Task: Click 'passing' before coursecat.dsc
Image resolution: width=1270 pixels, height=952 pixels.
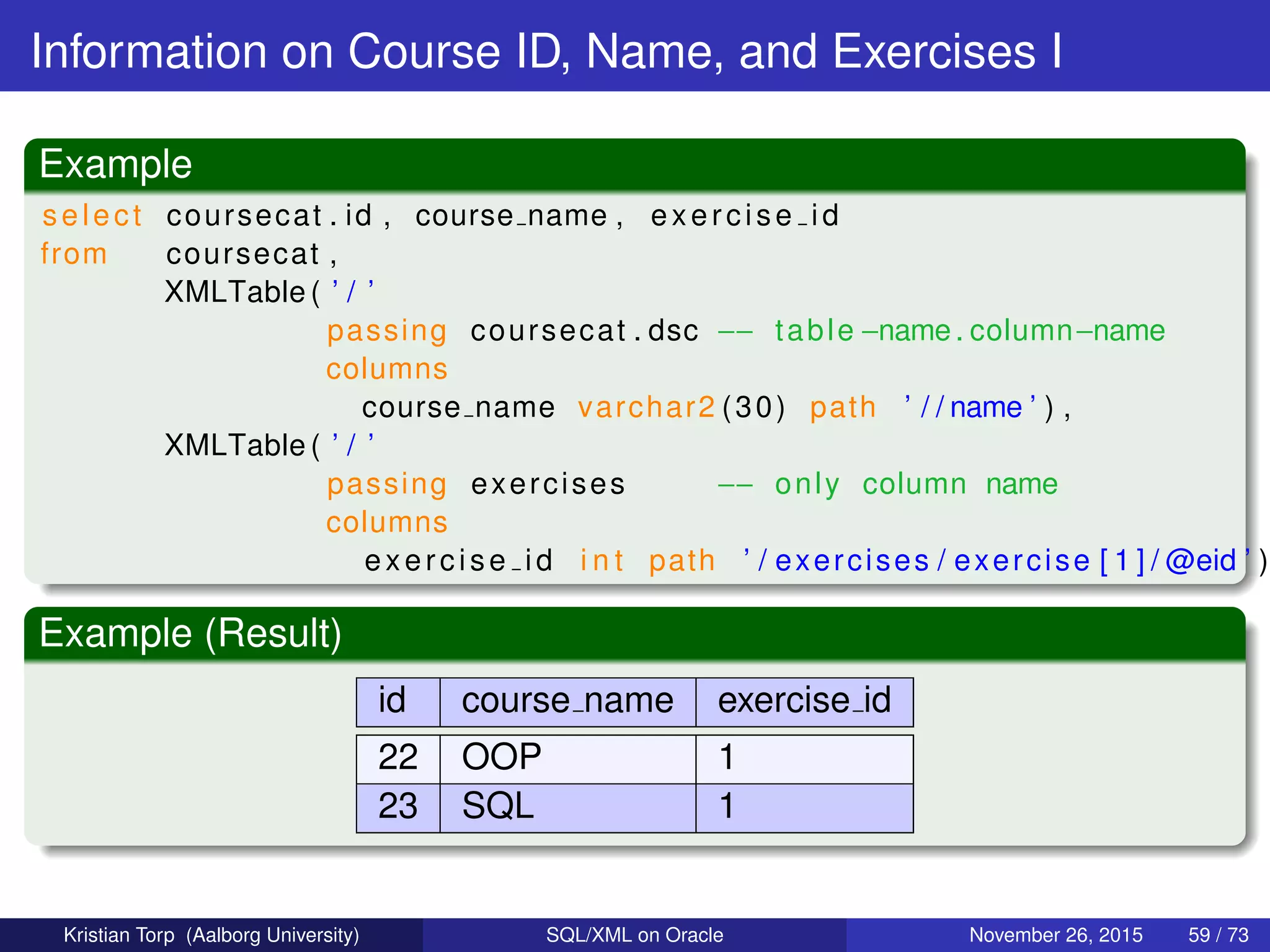Action: click(387, 332)
